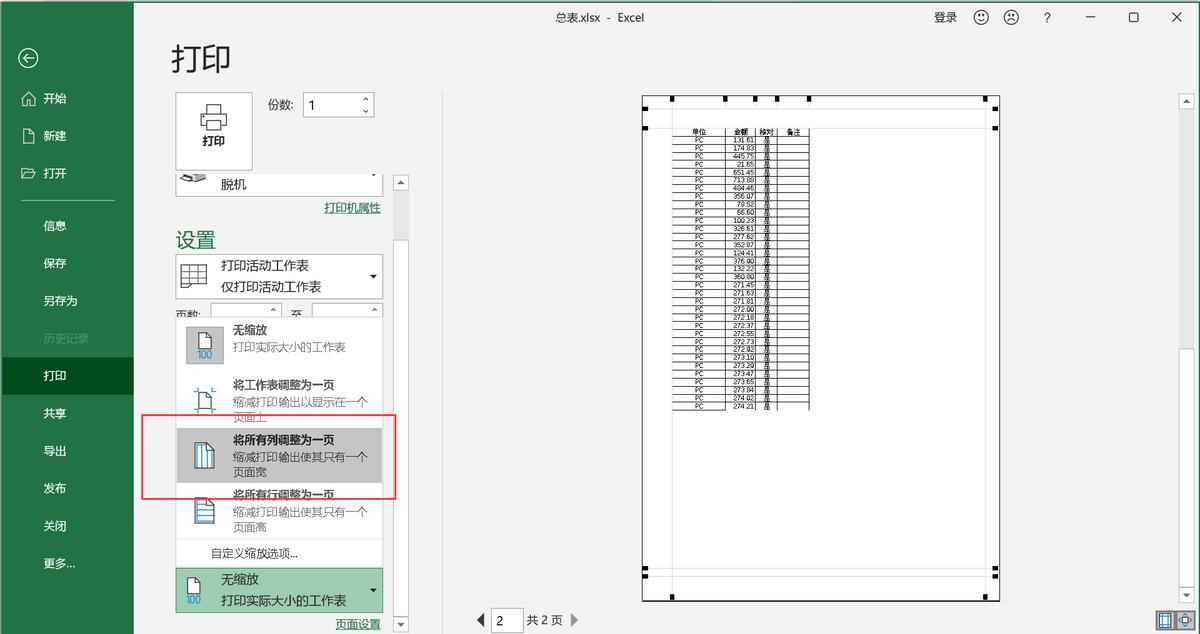Toggle zoom to page button at bottom right
This screenshot has width=1200, height=634.
click(x=1185, y=620)
